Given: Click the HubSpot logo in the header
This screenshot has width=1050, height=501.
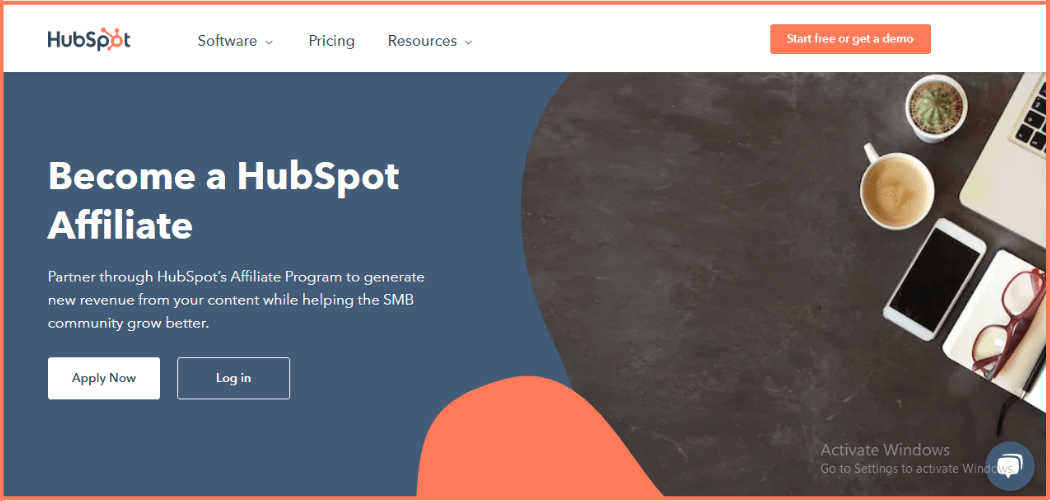Looking at the screenshot, I should (89, 40).
